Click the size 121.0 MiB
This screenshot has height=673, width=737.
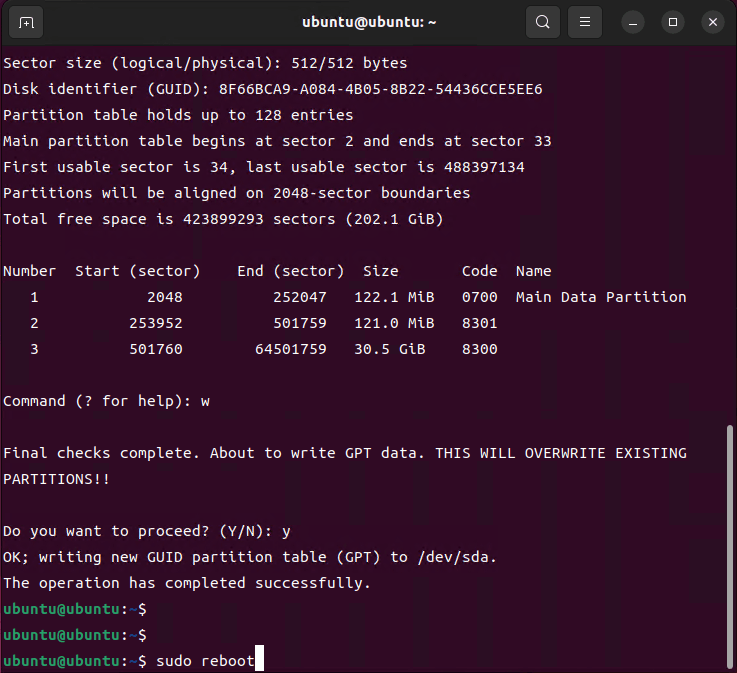point(394,323)
